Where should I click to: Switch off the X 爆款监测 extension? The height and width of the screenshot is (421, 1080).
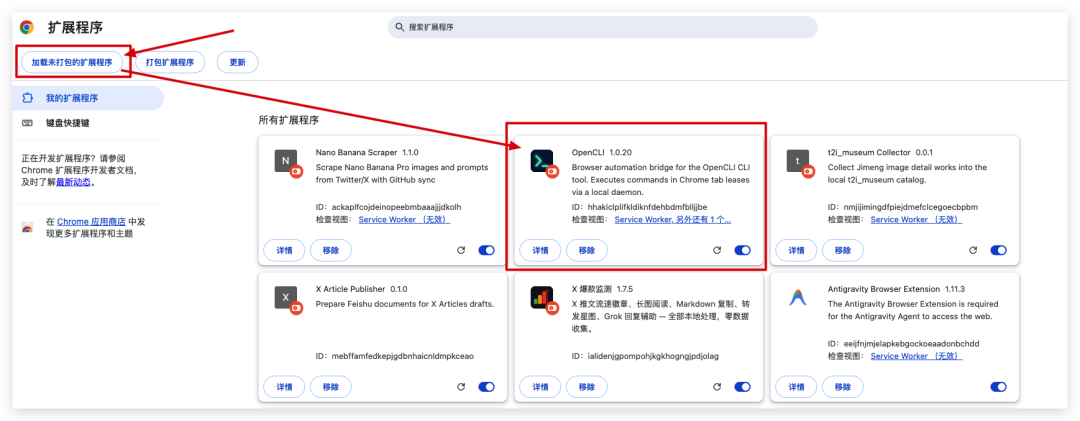[x=742, y=387]
